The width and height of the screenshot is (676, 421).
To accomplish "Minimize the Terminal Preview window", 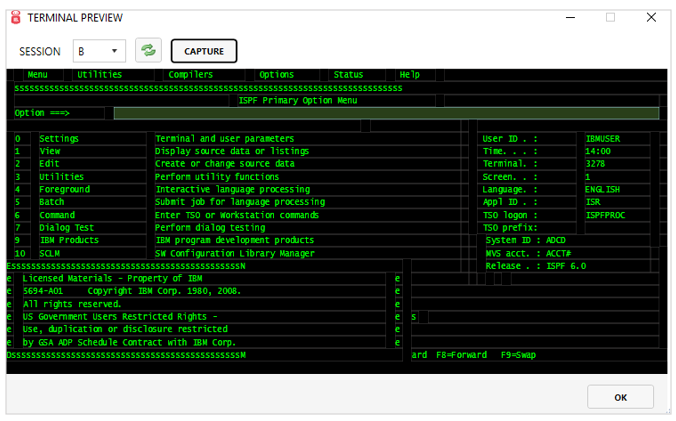I will click(570, 18).
